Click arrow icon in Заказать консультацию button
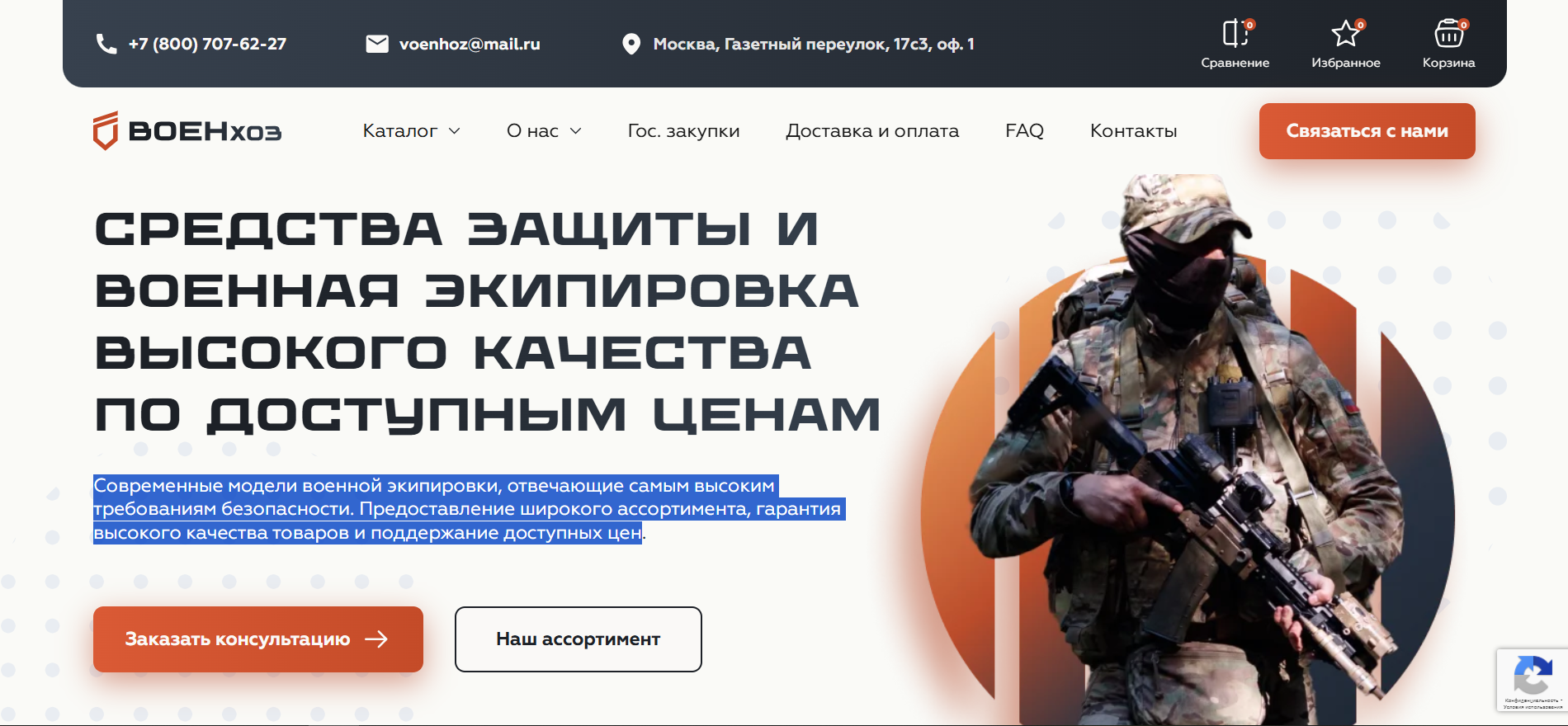The width and height of the screenshot is (1568, 726). pos(376,639)
